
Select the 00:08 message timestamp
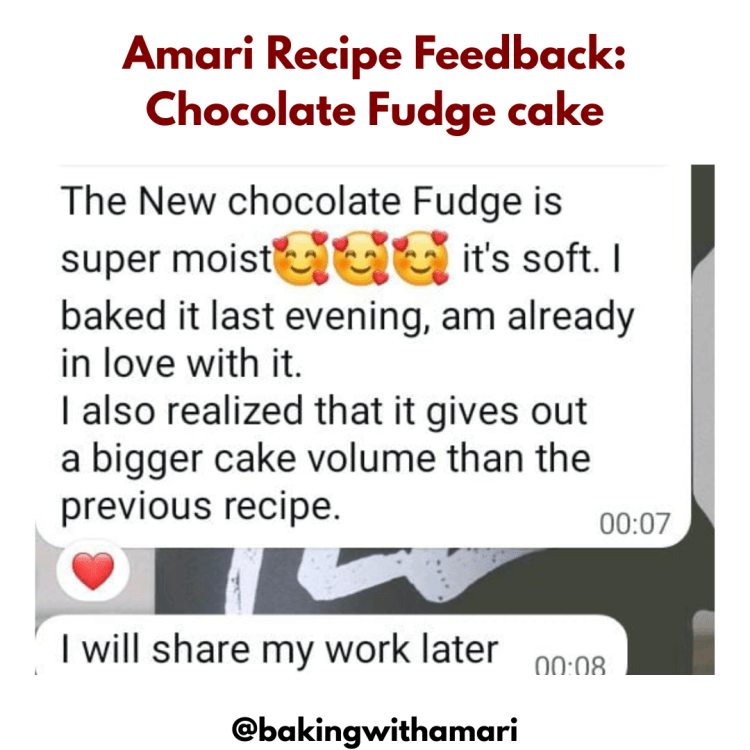[570, 665]
